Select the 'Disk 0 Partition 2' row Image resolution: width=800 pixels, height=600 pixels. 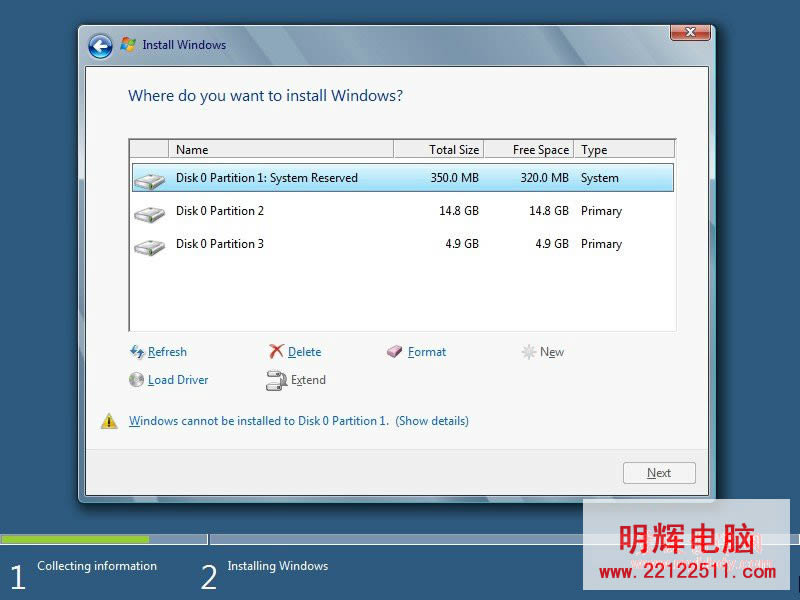tap(403, 211)
